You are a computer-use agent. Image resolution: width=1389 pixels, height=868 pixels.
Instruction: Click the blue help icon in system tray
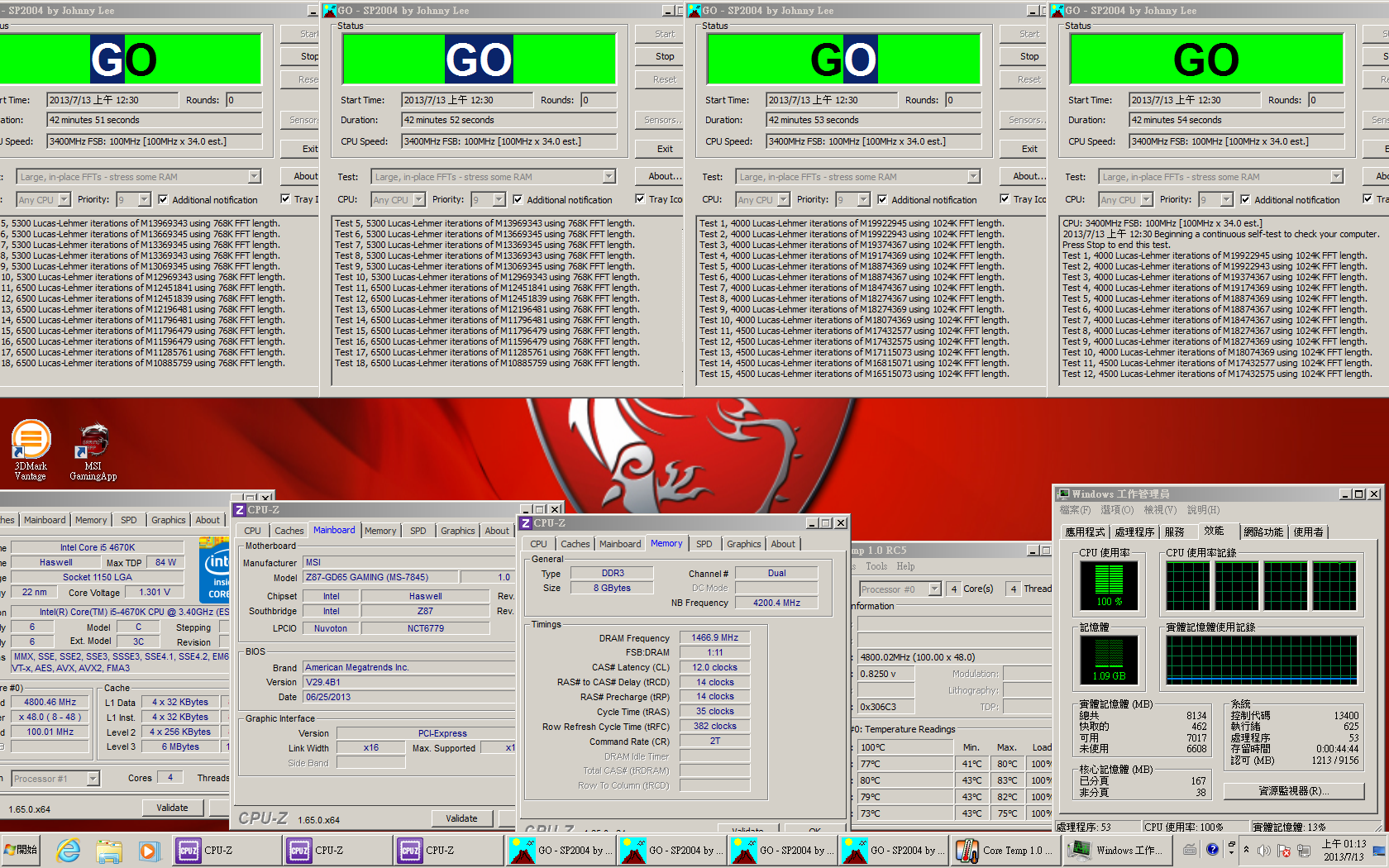(1212, 849)
